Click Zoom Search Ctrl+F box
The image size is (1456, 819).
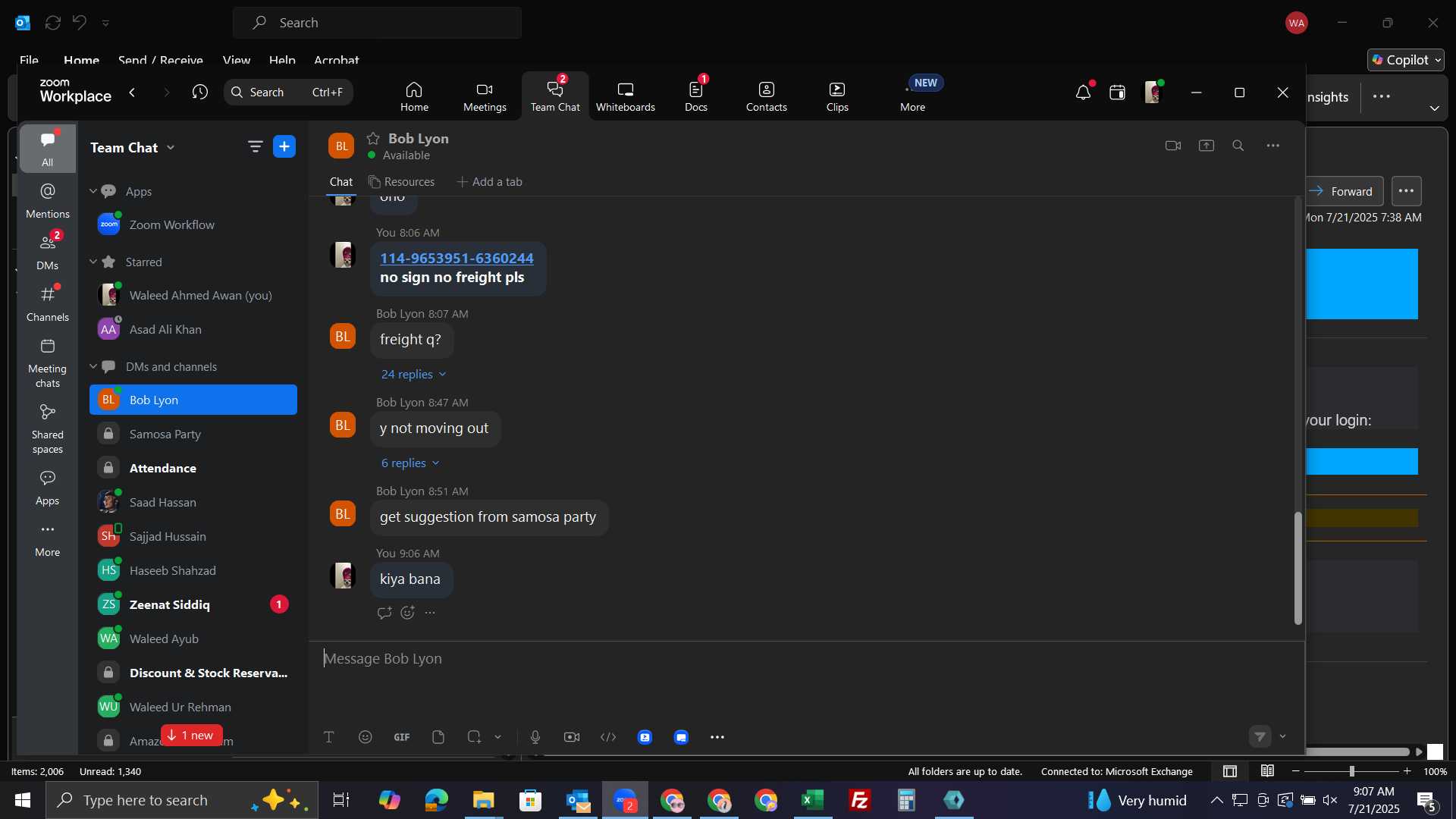(x=288, y=92)
